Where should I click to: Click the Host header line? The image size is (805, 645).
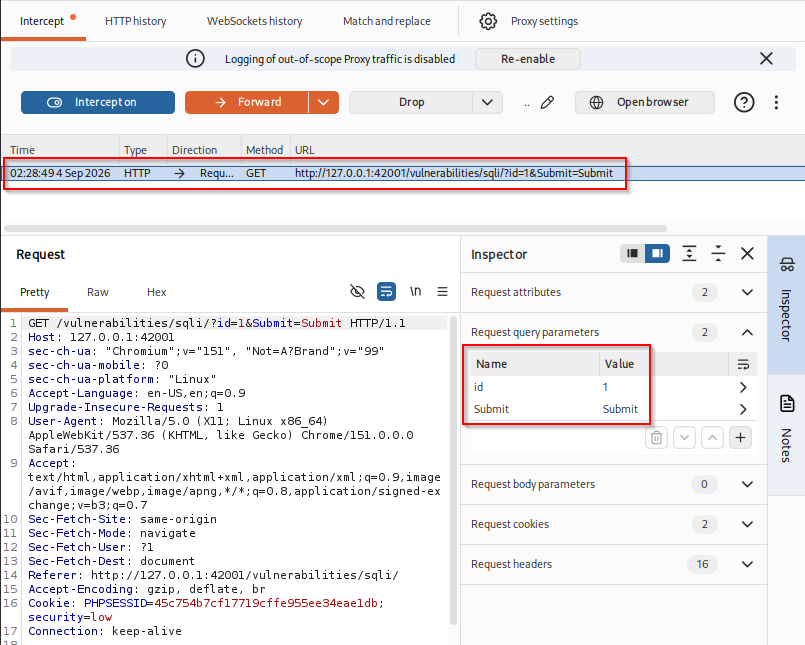pyautogui.click(x=101, y=337)
